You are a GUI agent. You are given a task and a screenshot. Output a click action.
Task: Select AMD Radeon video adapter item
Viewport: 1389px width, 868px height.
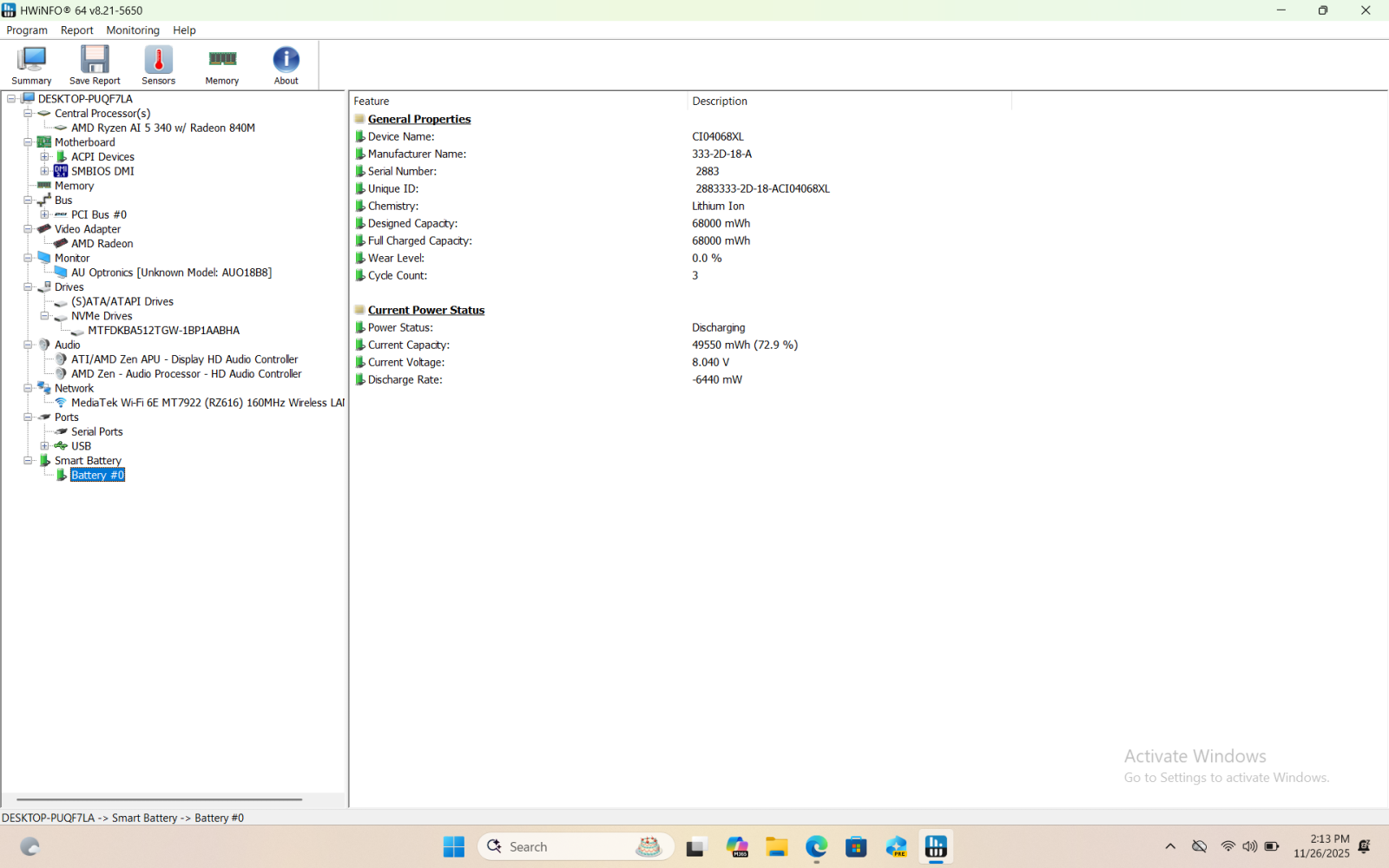point(102,244)
